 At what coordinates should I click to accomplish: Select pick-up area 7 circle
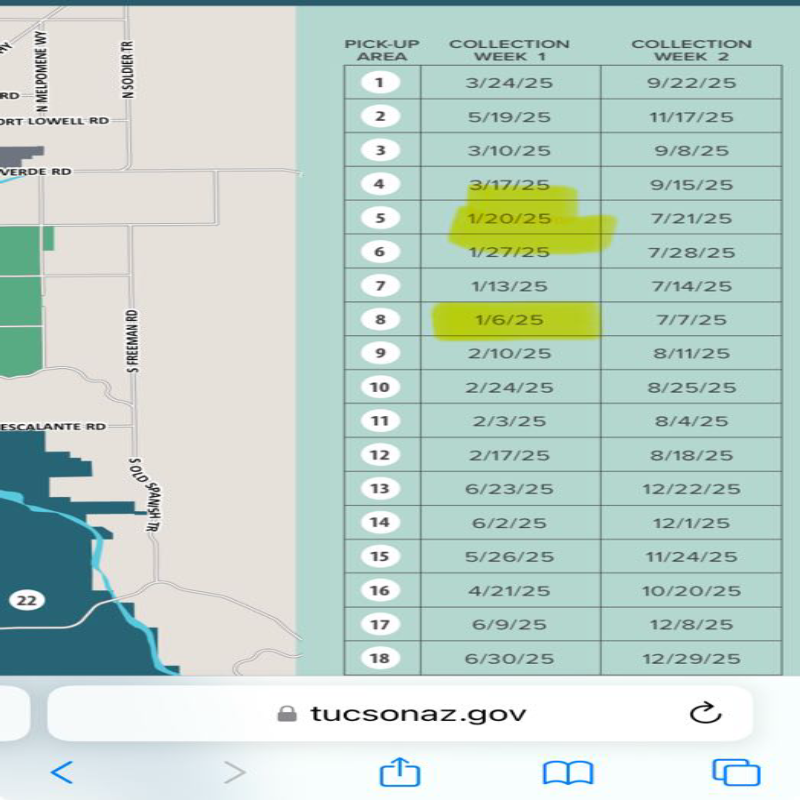(380, 285)
